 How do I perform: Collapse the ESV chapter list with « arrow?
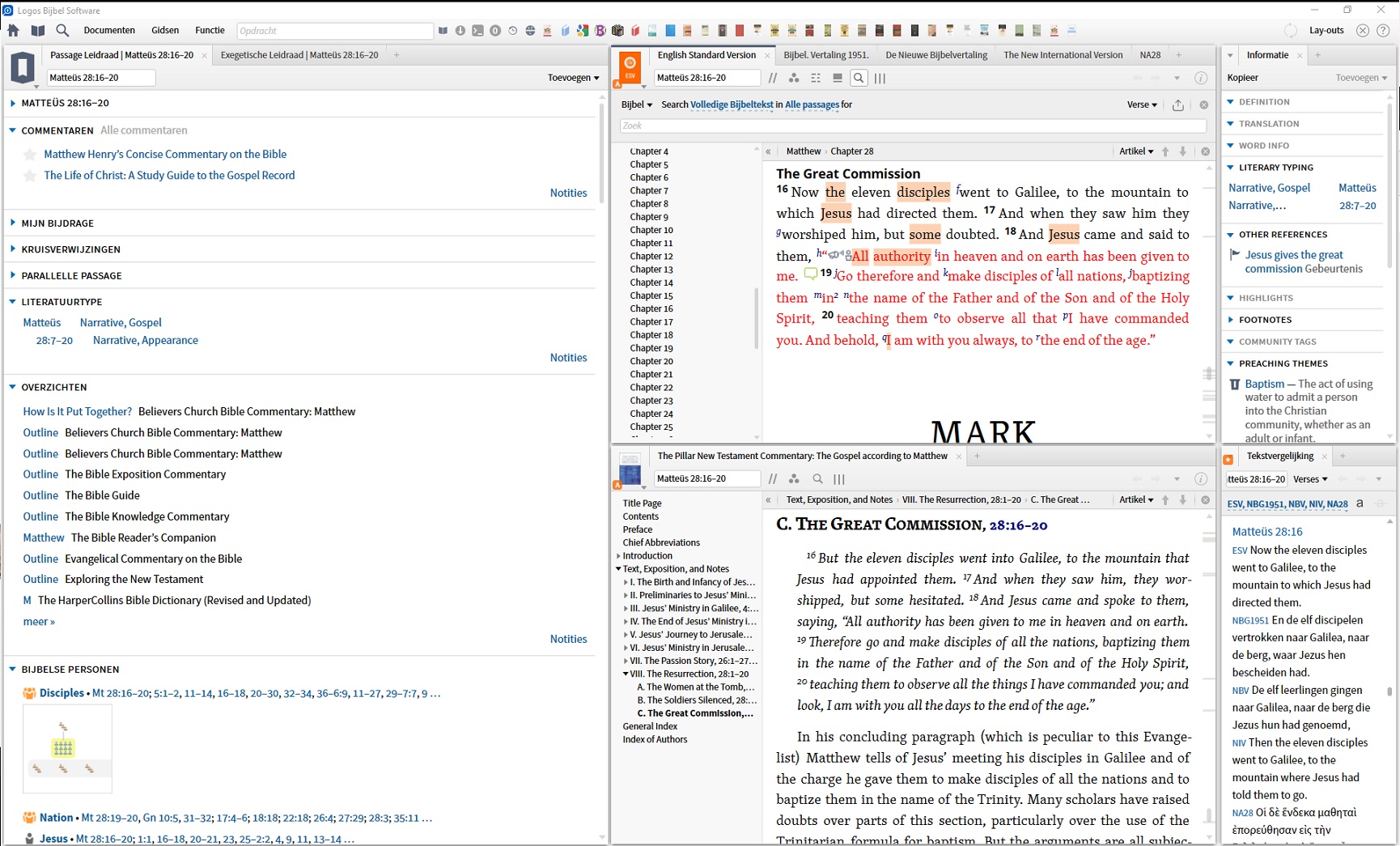(768, 151)
